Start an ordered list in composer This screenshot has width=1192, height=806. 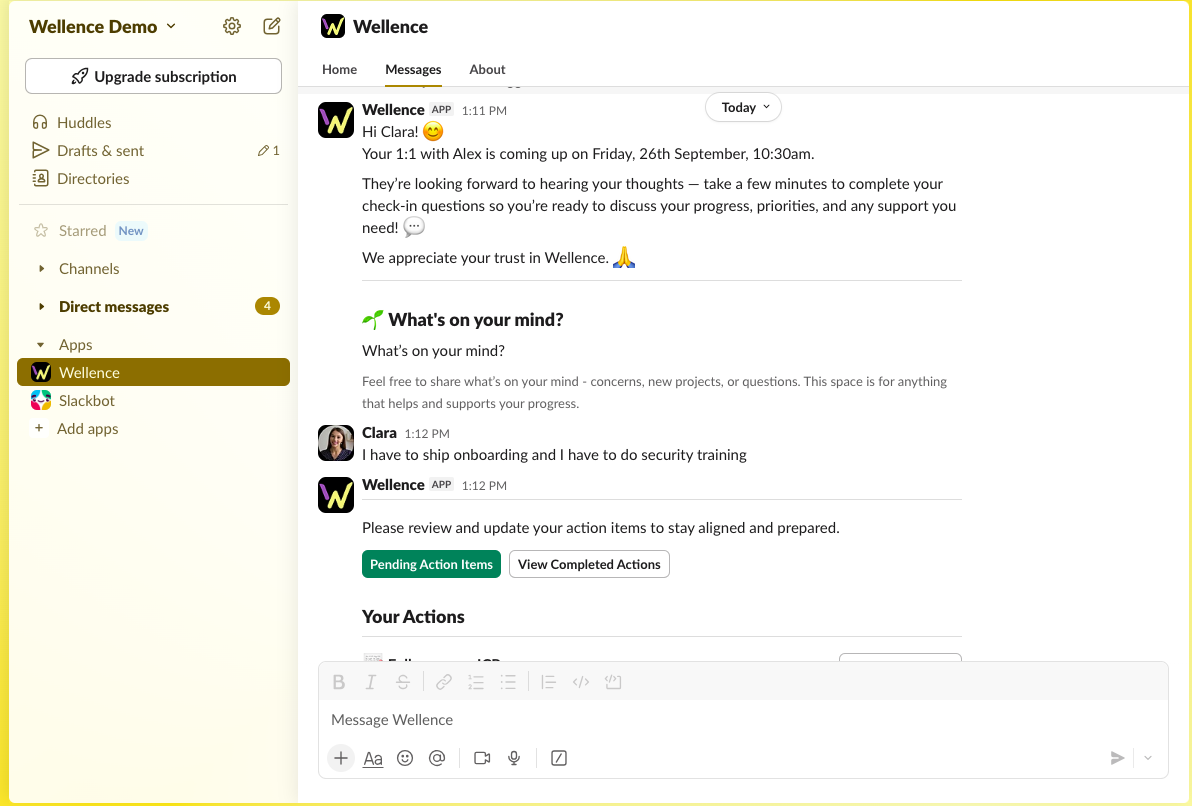[x=476, y=682]
